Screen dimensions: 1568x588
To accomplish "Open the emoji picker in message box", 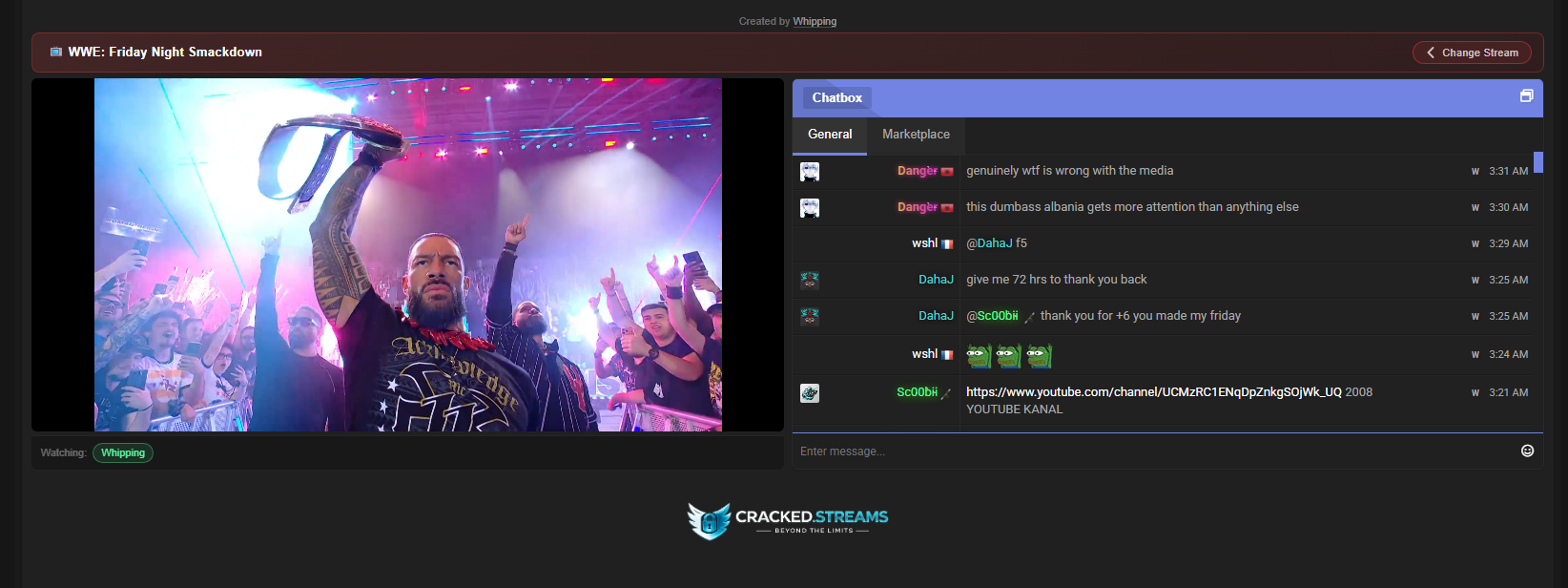I will coord(1527,451).
